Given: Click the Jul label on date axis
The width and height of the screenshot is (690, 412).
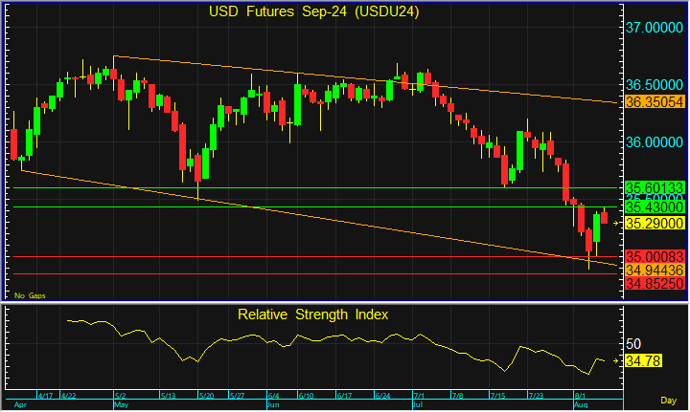Looking at the screenshot, I should [418, 406].
